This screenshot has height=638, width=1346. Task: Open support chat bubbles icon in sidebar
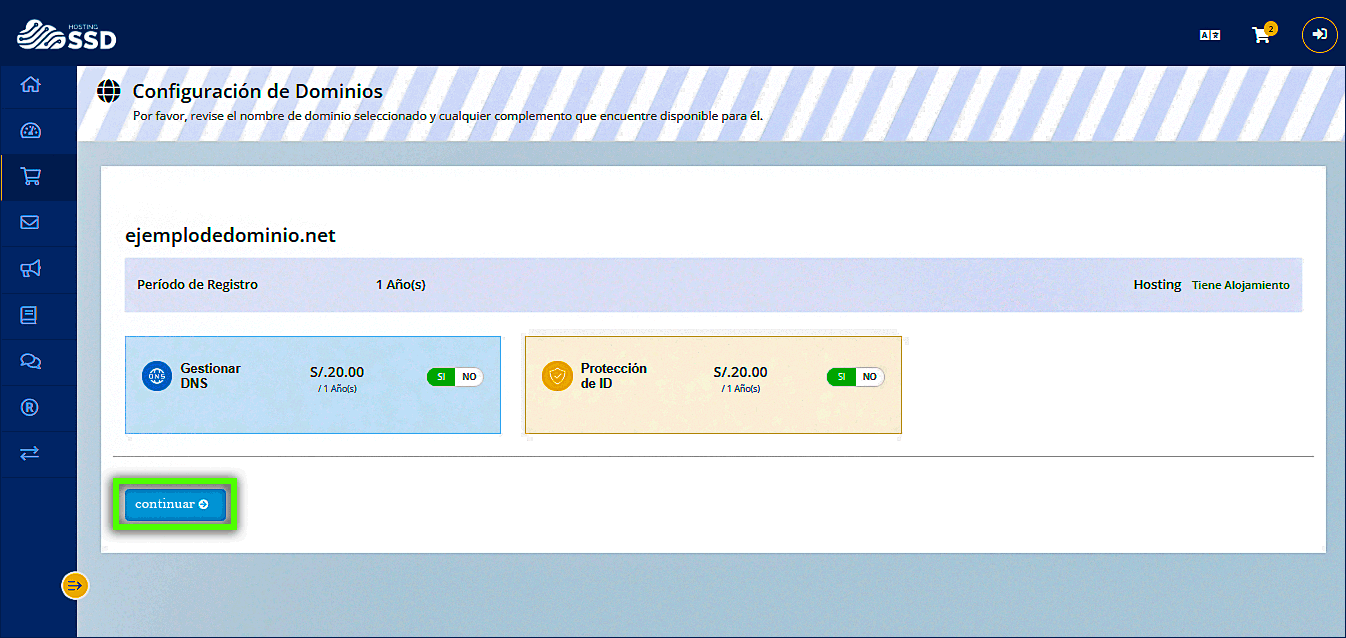tap(30, 361)
